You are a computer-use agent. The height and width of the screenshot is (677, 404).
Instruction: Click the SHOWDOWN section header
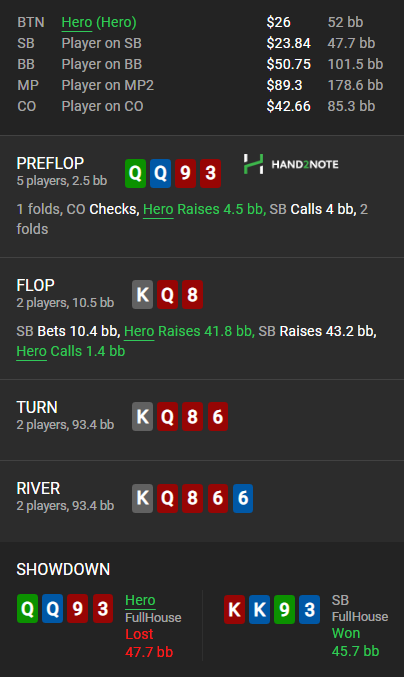63,569
